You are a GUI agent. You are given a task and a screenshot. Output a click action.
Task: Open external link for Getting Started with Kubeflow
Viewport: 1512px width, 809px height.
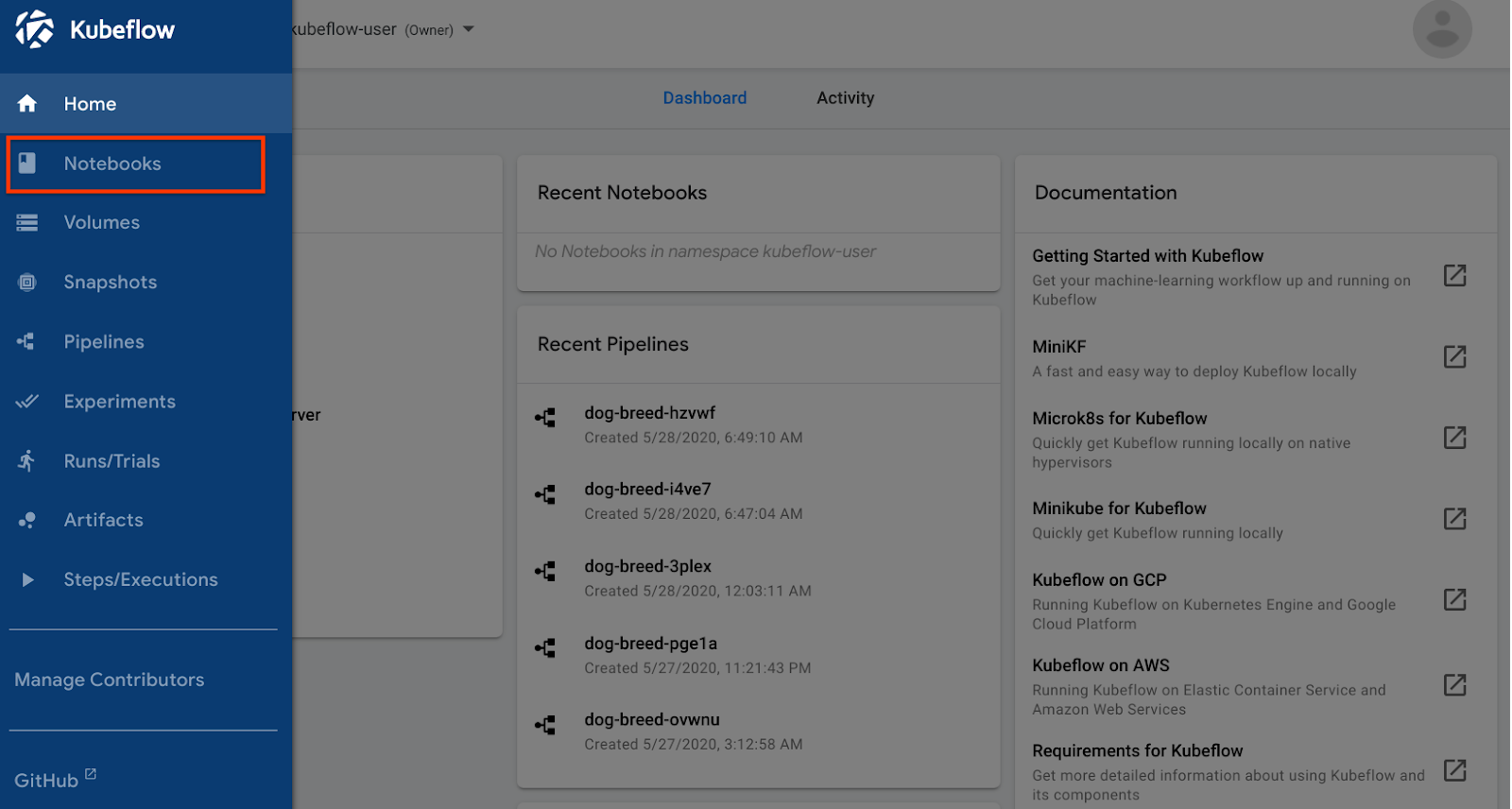1454,275
